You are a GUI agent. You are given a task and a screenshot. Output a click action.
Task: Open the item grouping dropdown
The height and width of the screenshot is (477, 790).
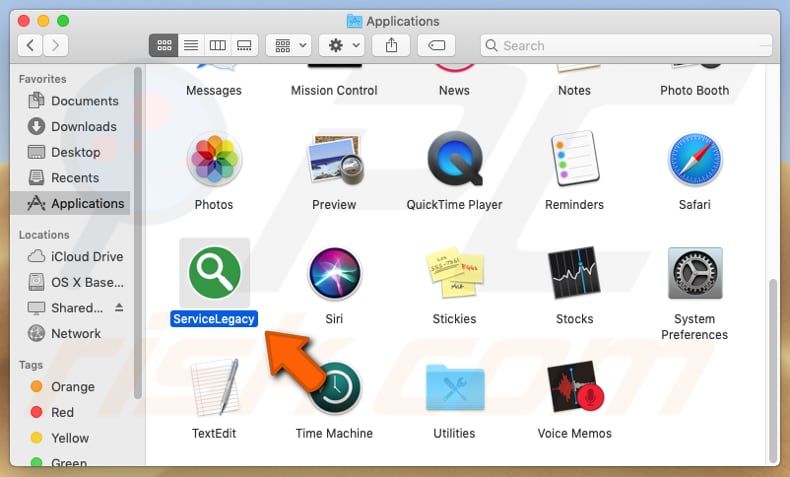[288, 46]
